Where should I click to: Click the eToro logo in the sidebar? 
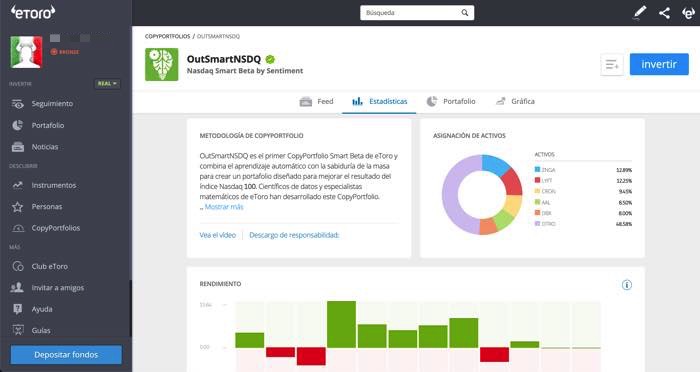click(33, 12)
